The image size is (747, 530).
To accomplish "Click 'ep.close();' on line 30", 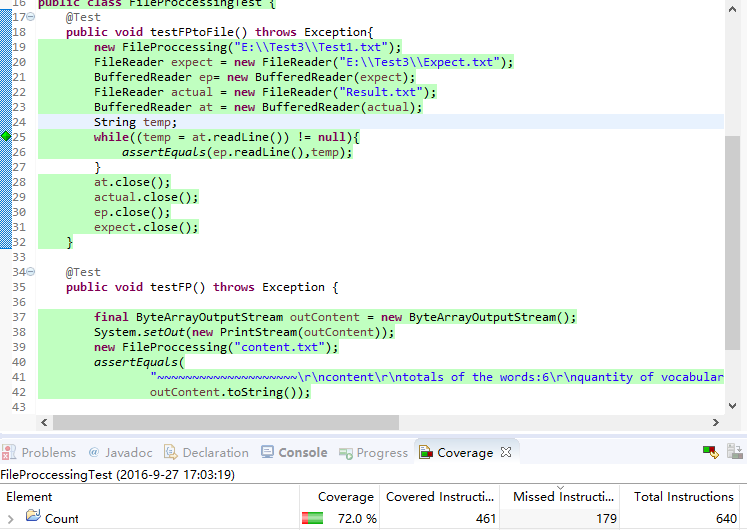I will click(132, 212).
